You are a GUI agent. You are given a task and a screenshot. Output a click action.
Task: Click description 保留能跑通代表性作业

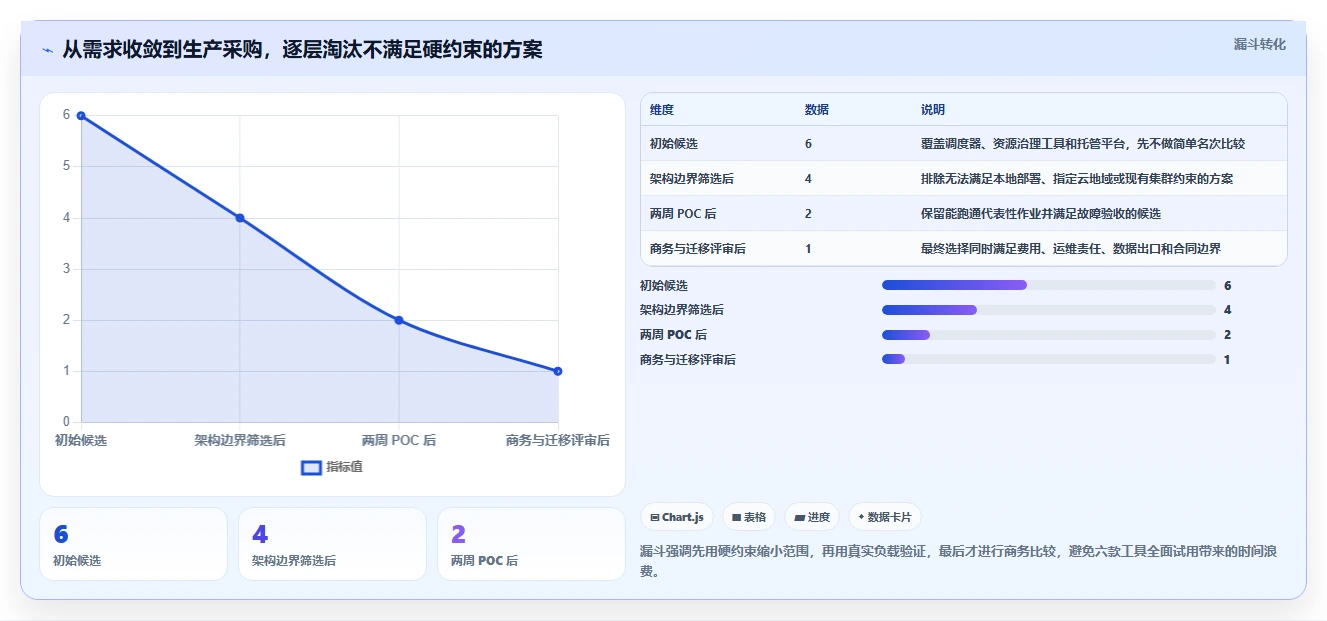1041,214
